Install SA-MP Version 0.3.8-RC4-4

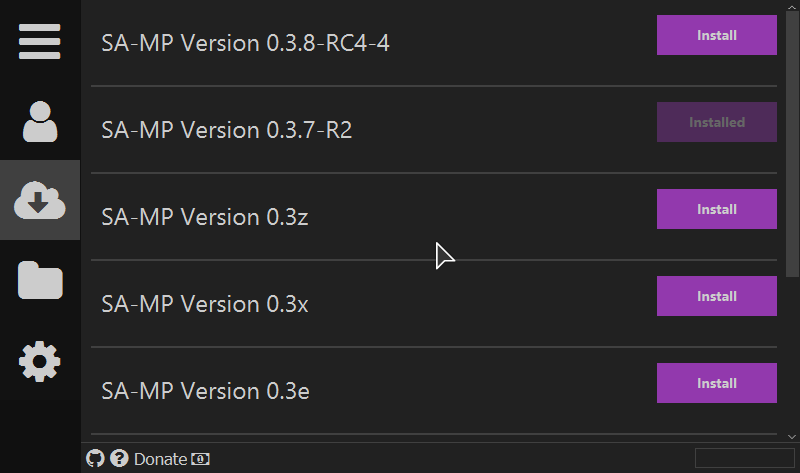(716, 35)
